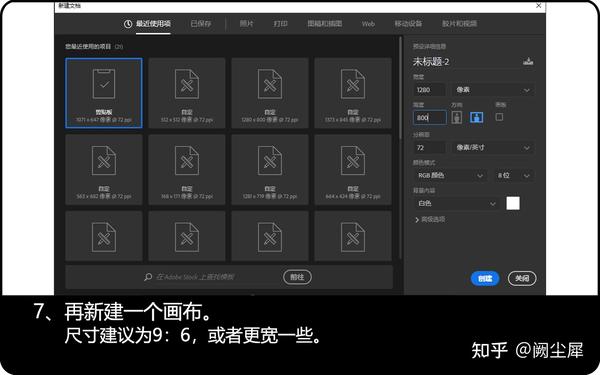Click the height field showing 800

coord(429,117)
